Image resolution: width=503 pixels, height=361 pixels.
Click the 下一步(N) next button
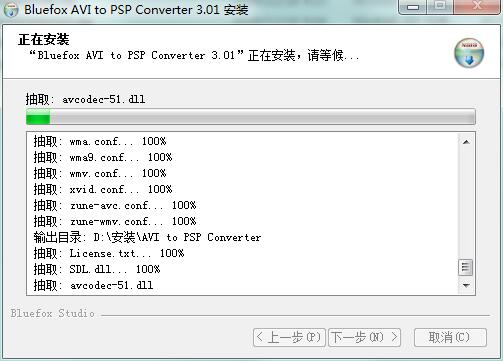(364, 338)
